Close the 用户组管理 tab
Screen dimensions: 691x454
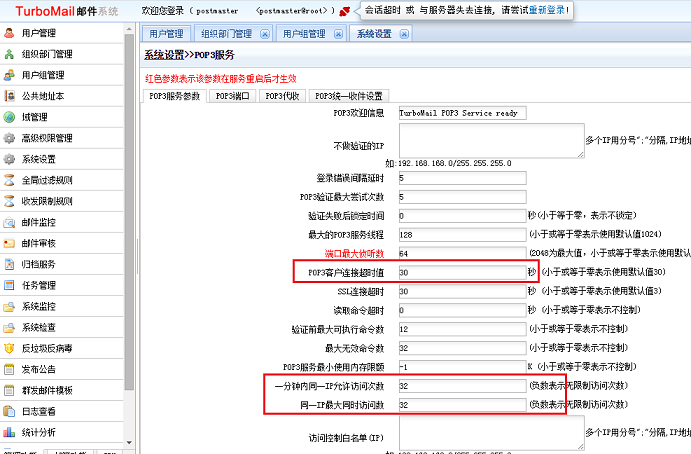click(x=338, y=34)
